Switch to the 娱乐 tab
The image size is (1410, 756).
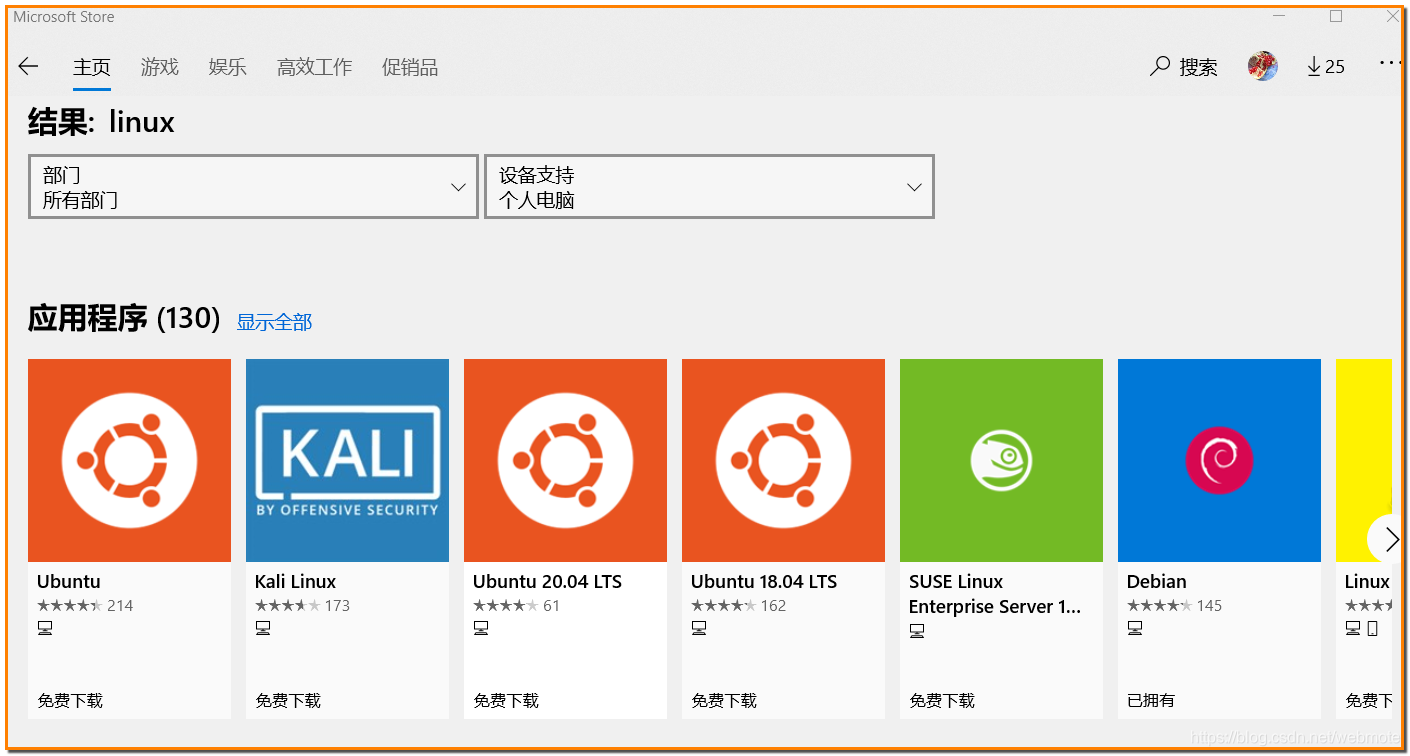(x=228, y=67)
